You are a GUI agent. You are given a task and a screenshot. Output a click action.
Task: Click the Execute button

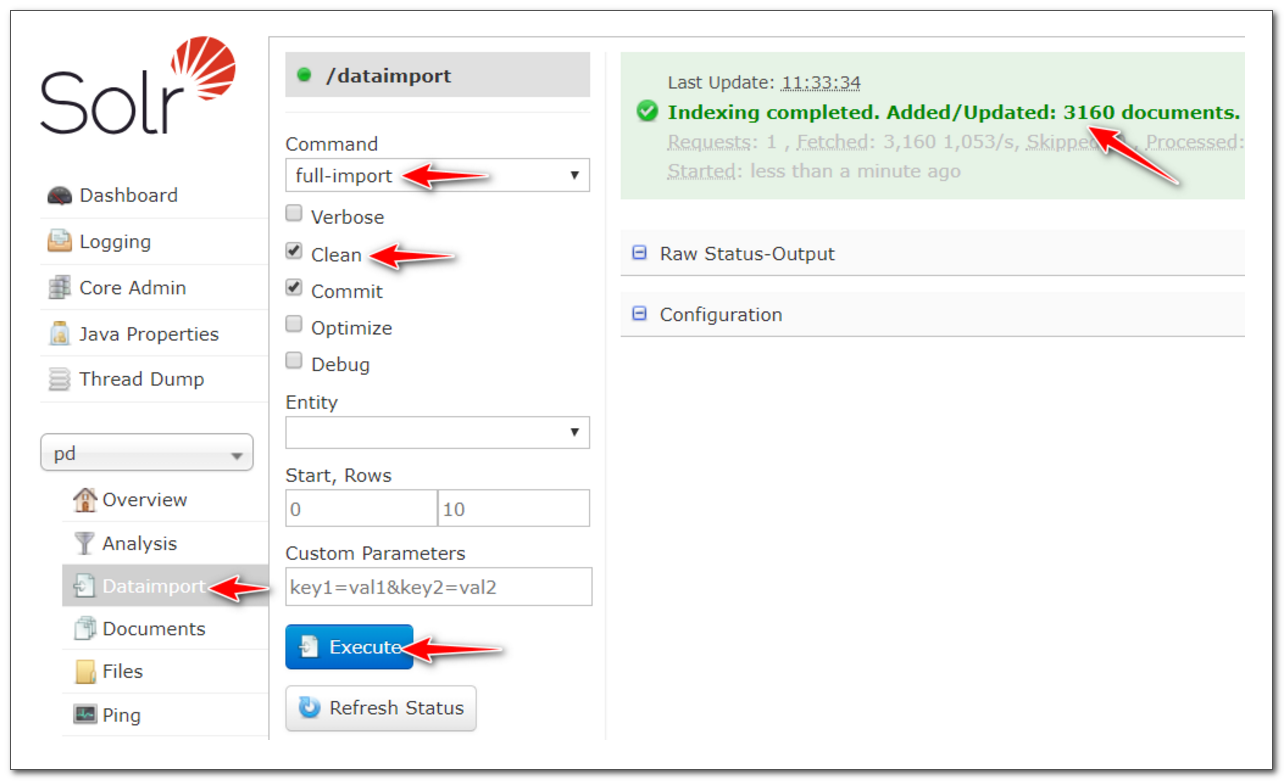coord(349,647)
